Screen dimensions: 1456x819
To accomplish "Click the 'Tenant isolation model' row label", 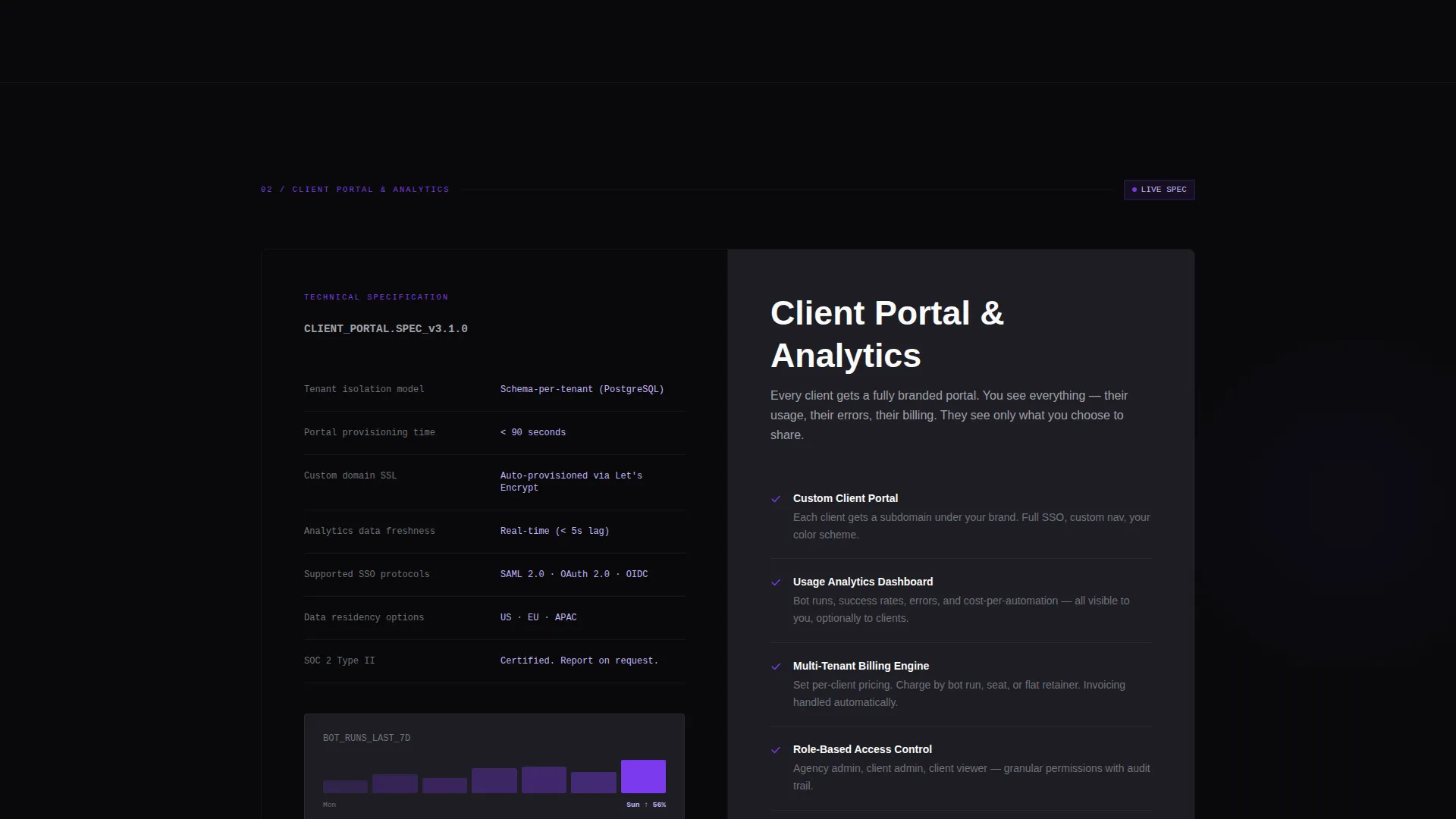I will coord(364,389).
